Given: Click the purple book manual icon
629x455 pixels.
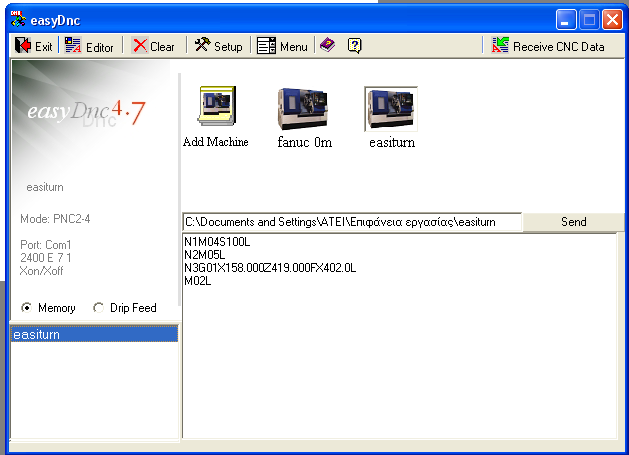Looking at the screenshot, I should coord(328,45).
